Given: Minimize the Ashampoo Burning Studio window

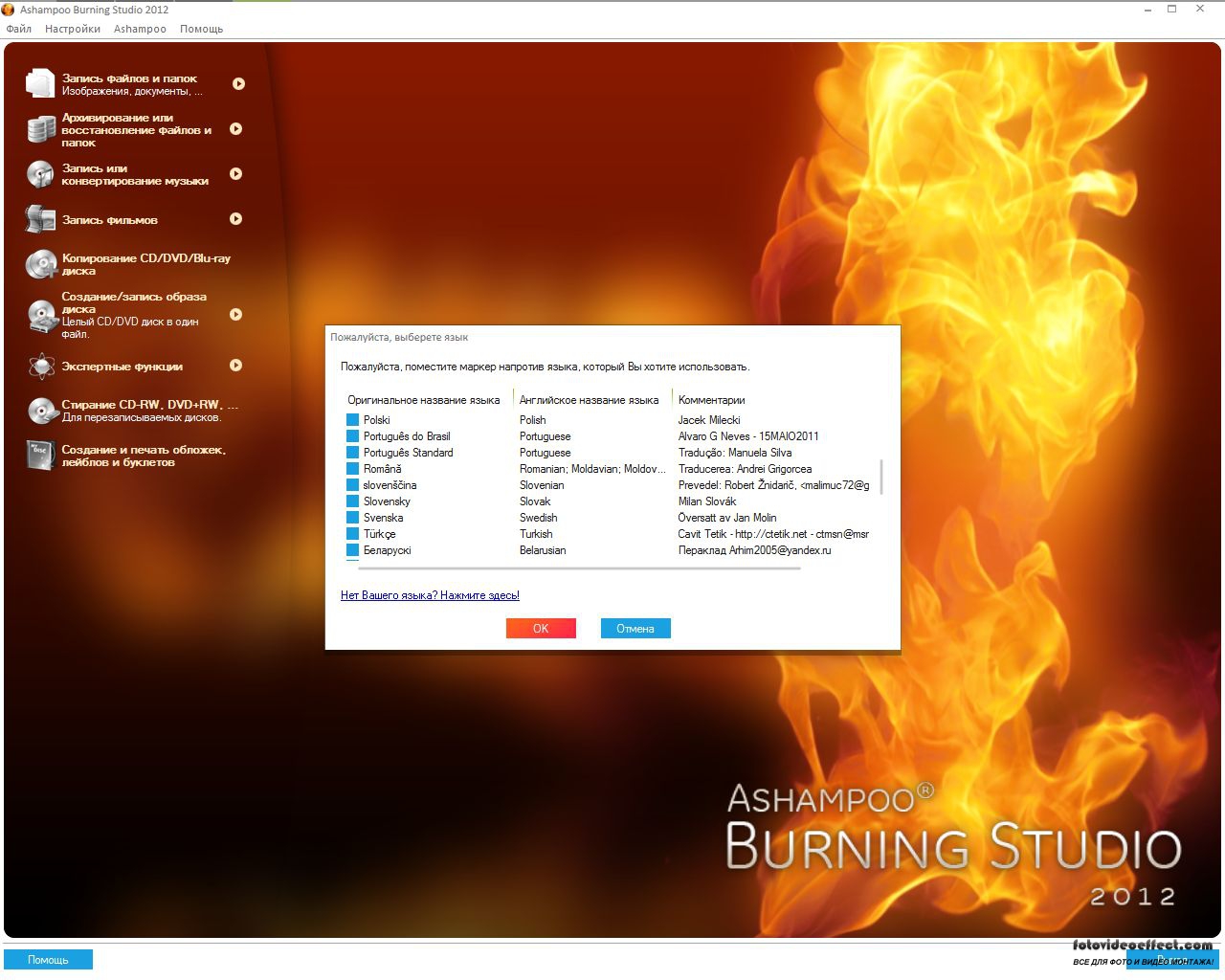Looking at the screenshot, I should point(1147,10).
